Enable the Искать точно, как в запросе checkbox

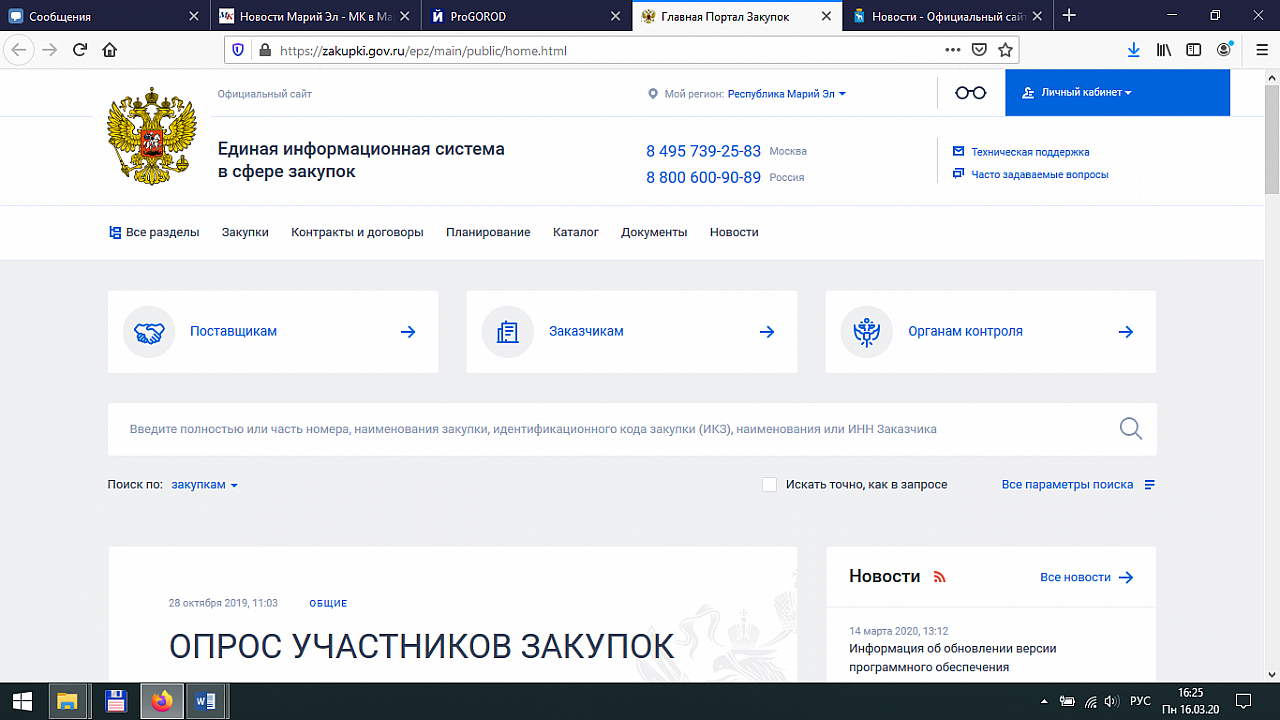(769, 484)
